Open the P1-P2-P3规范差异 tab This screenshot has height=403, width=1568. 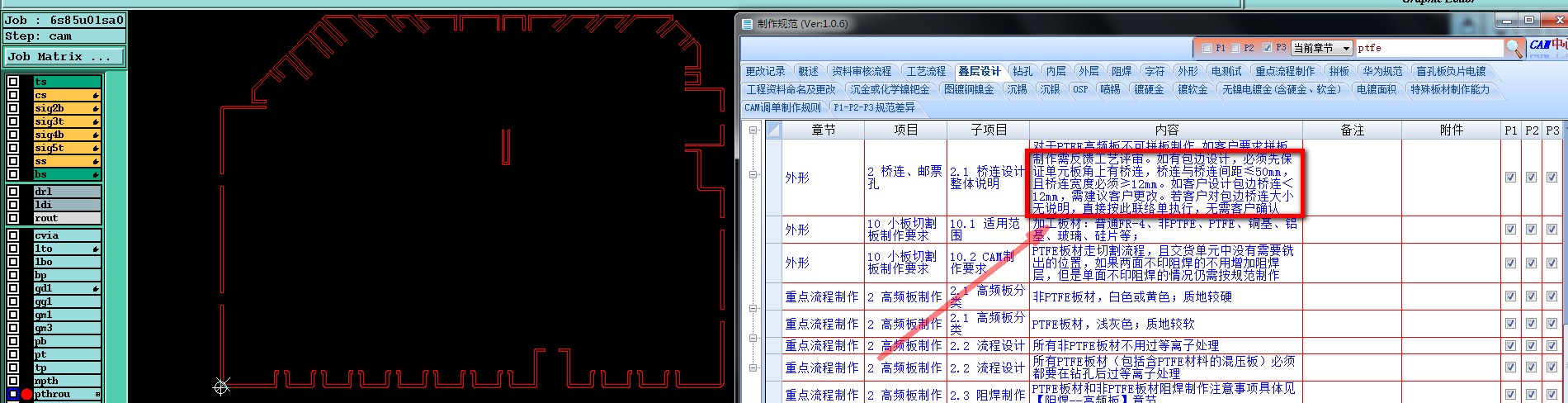[x=873, y=108]
